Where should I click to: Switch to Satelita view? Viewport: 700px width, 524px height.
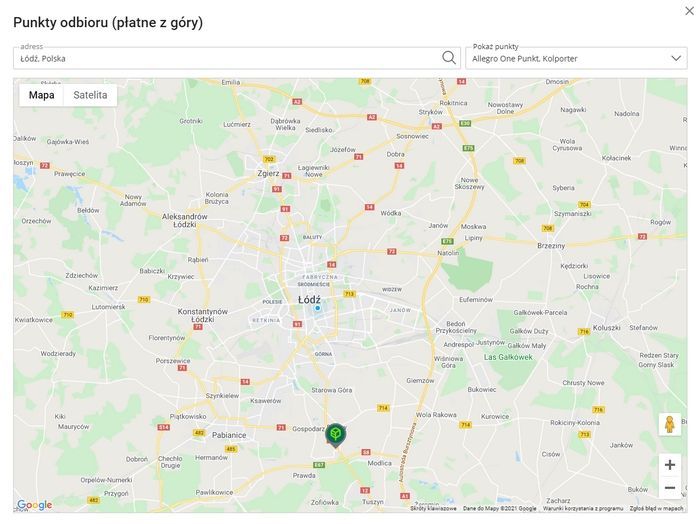point(90,95)
